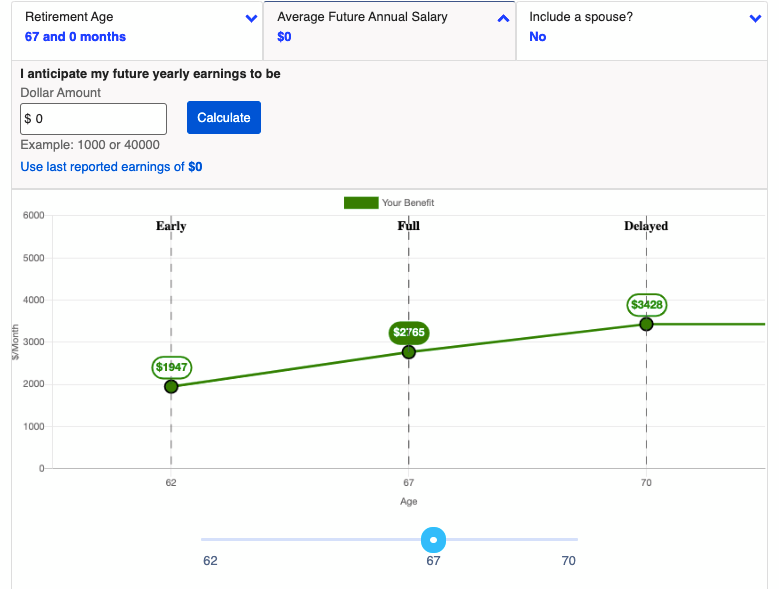Select the Delayed benefit point at age 70

tap(646, 324)
